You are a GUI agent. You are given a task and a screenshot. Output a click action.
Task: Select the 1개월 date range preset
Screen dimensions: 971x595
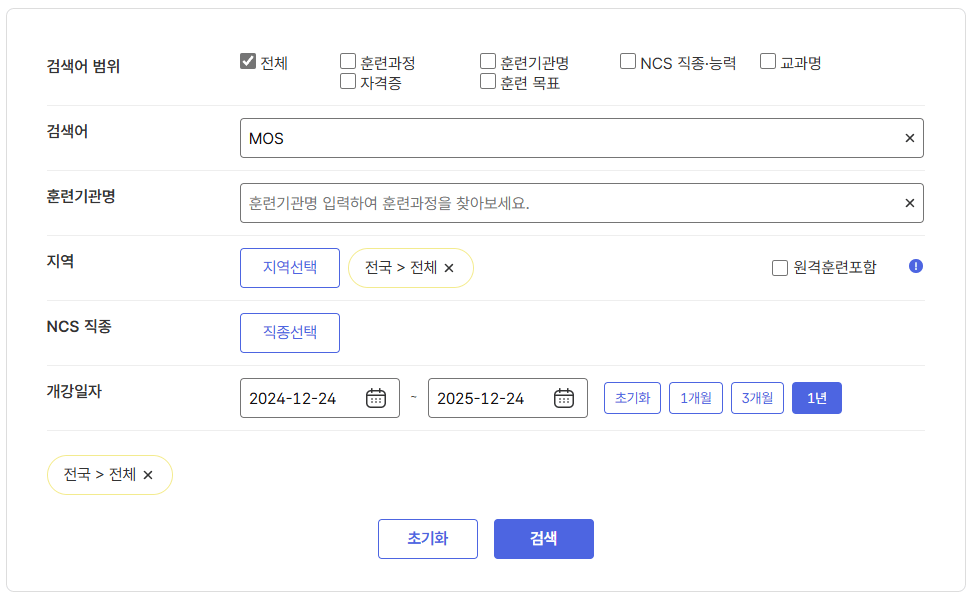(695, 397)
